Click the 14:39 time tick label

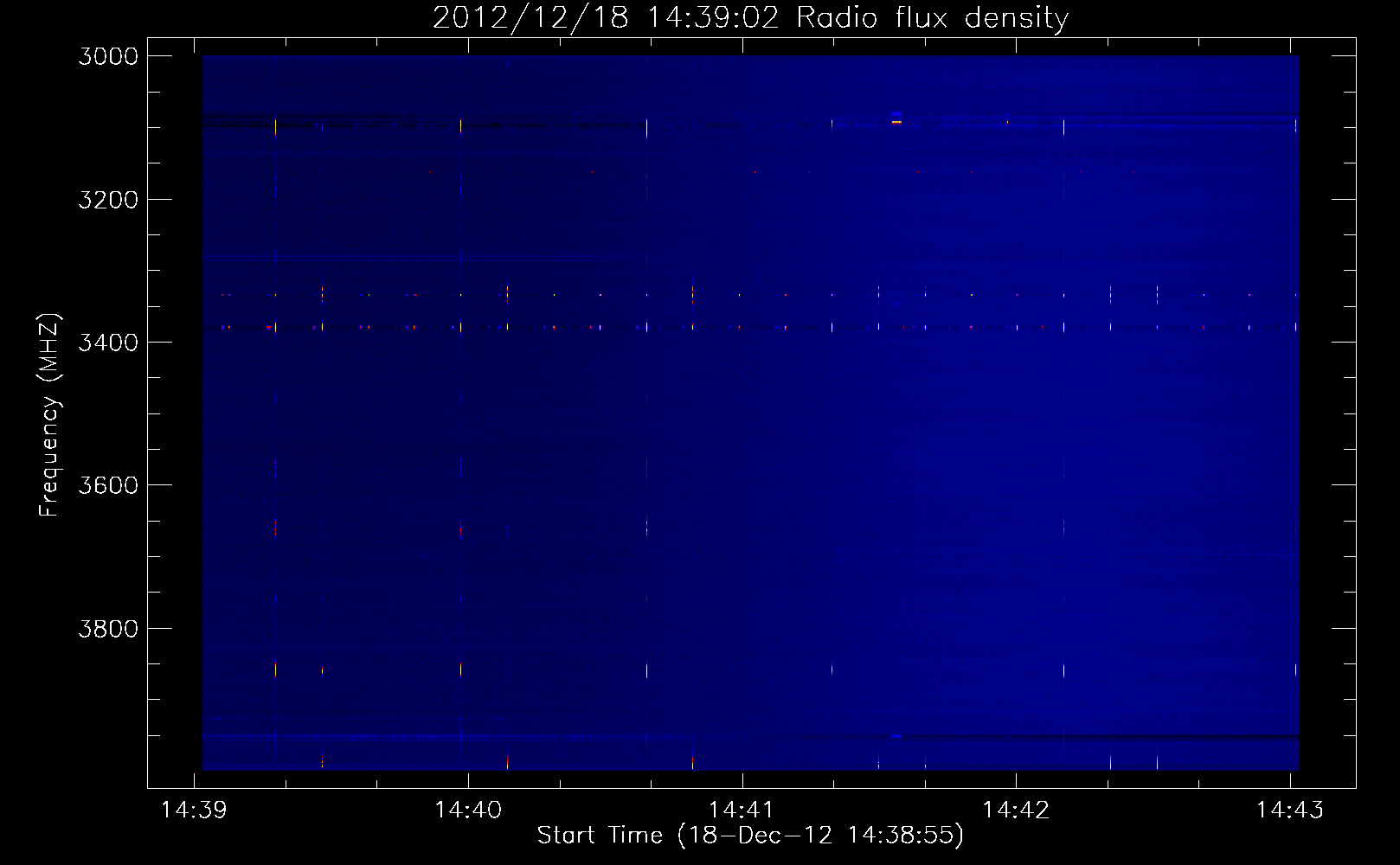point(194,810)
